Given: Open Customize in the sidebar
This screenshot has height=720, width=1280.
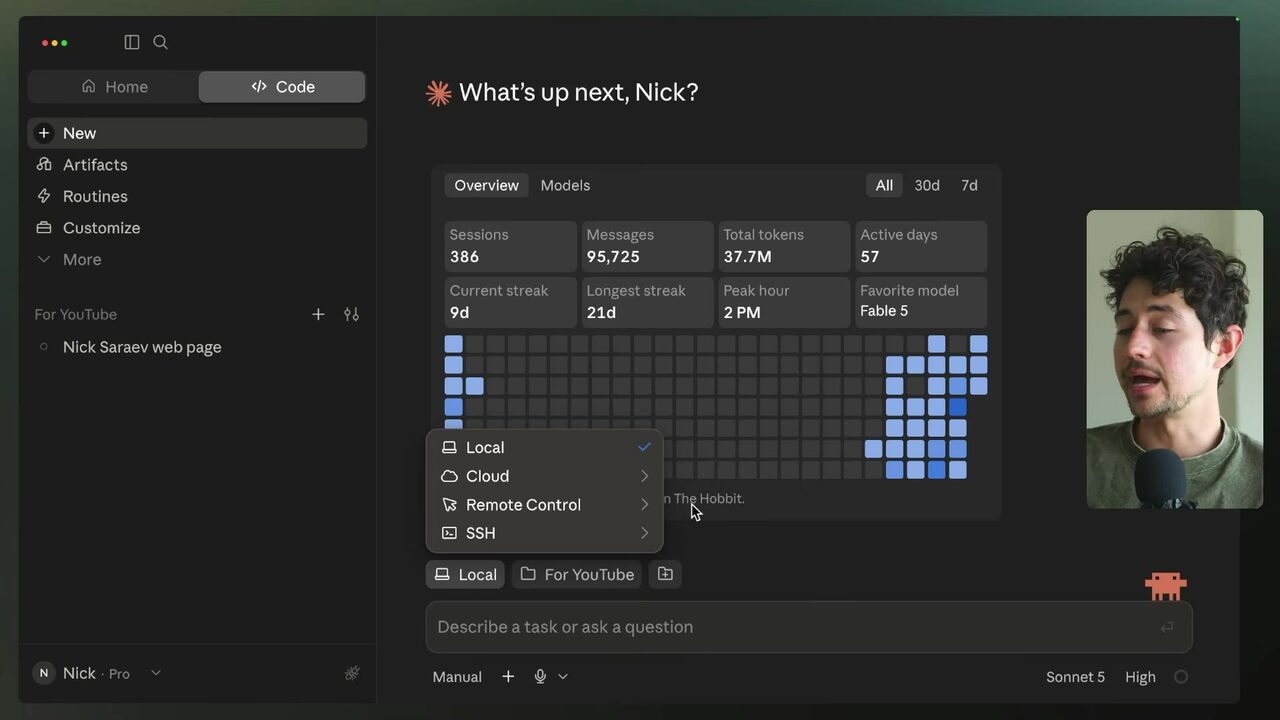Looking at the screenshot, I should [x=197, y=228].
